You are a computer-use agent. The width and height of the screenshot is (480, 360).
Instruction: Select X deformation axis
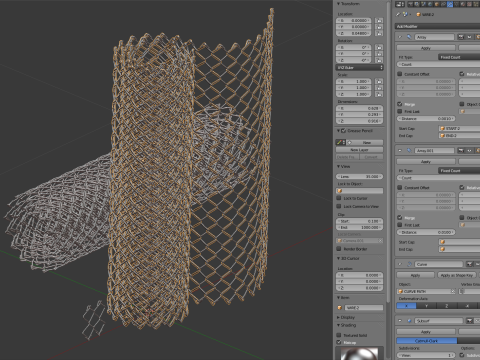pyautogui.click(x=406, y=306)
